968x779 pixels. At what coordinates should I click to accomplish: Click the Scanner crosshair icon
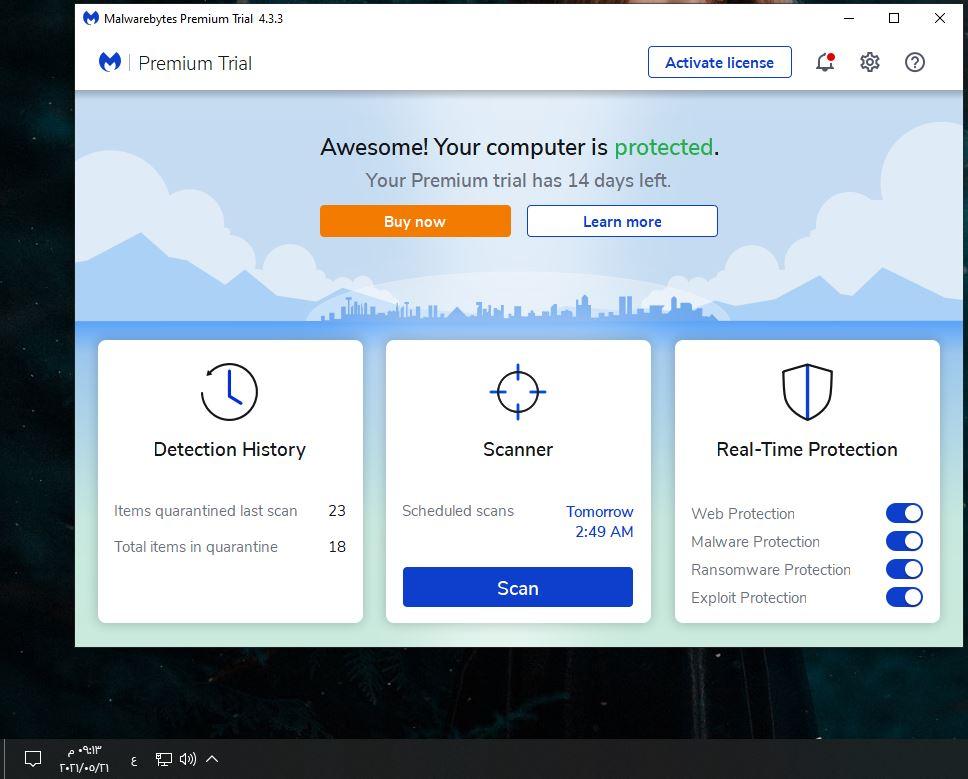point(517,392)
